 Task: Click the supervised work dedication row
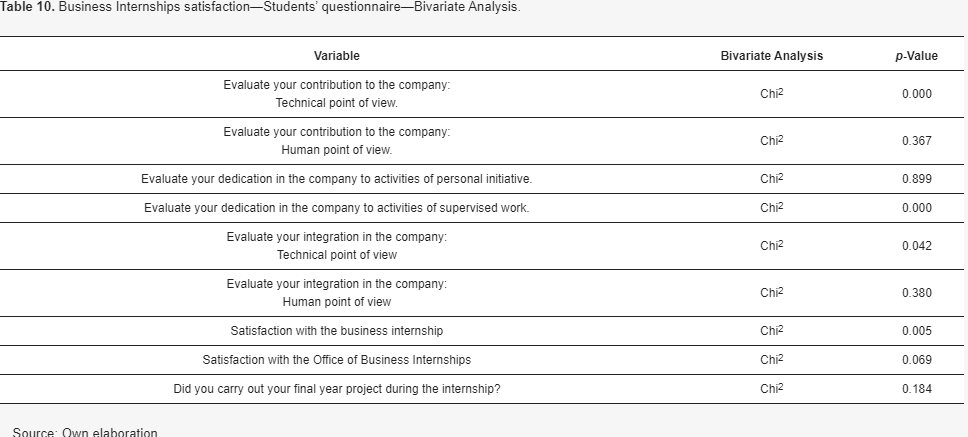(482, 208)
